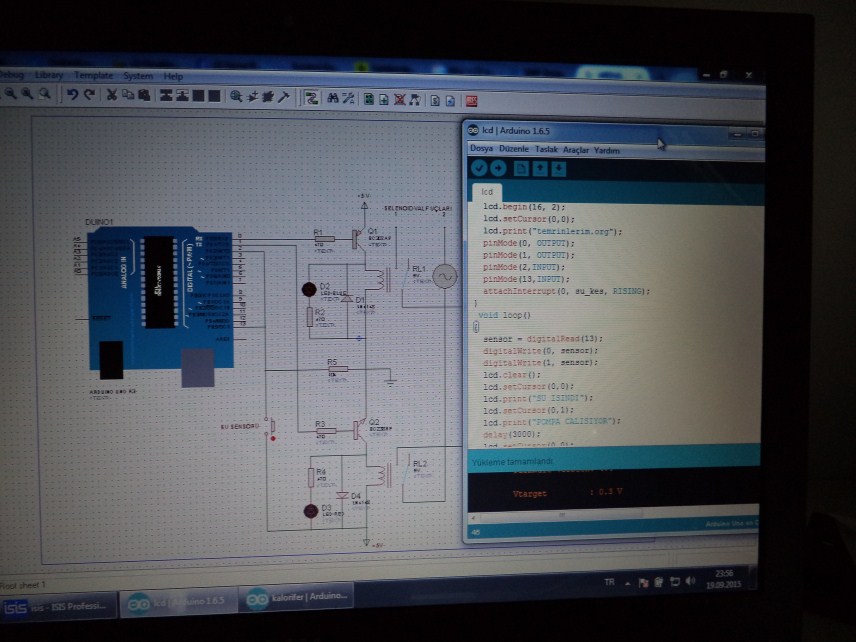Image resolution: width=856 pixels, height=642 pixels.
Task: Click the volume speaker tray icon
Action: tap(690, 582)
